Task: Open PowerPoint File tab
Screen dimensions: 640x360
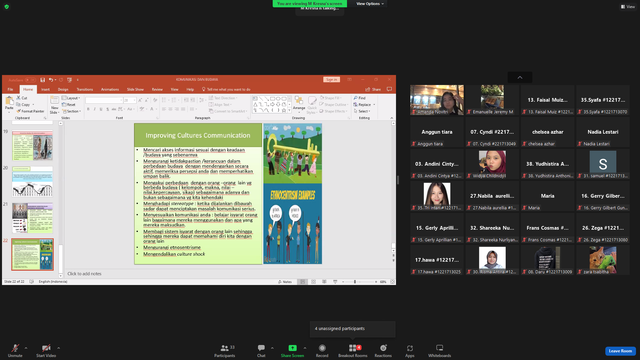Action: tap(10, 89)
